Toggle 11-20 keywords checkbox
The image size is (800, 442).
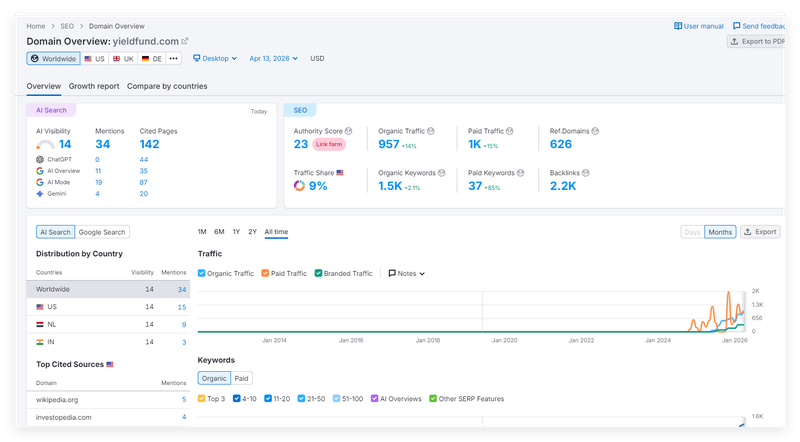[x=268, y=399]
